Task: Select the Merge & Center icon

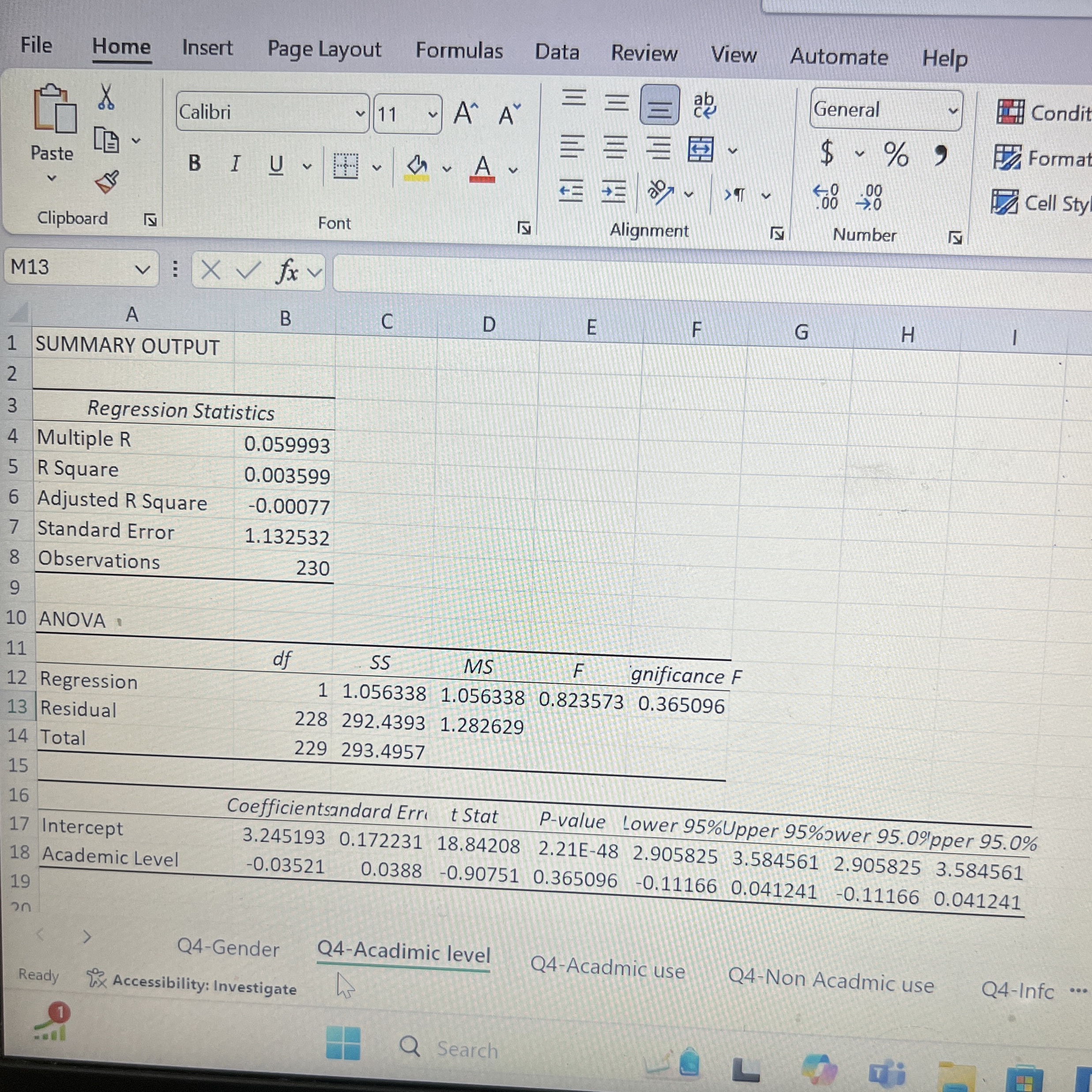Action: [x=701, y=150]
